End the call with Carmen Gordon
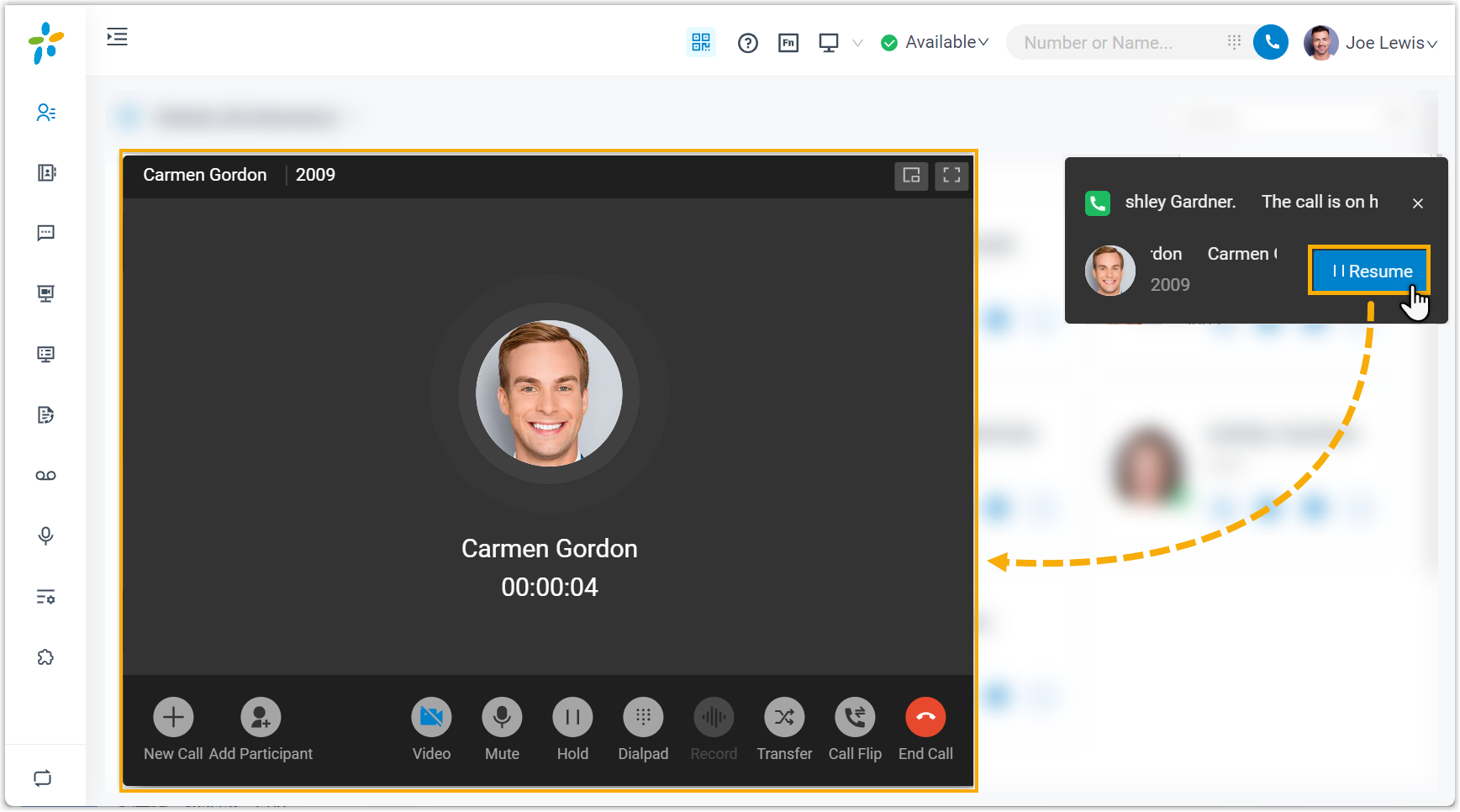 click(925, 717)
